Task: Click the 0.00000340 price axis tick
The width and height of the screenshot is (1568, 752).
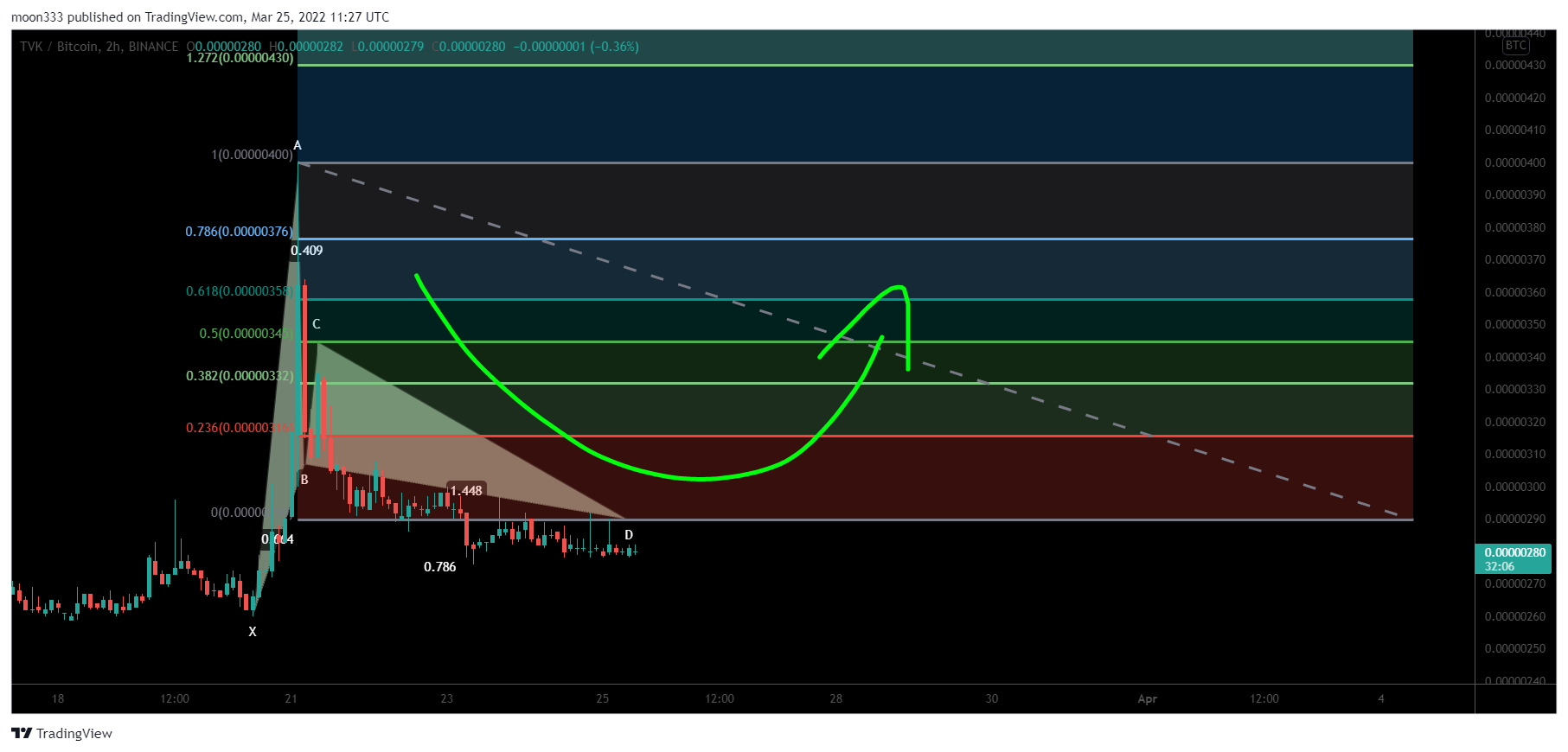Action: 1515,357
